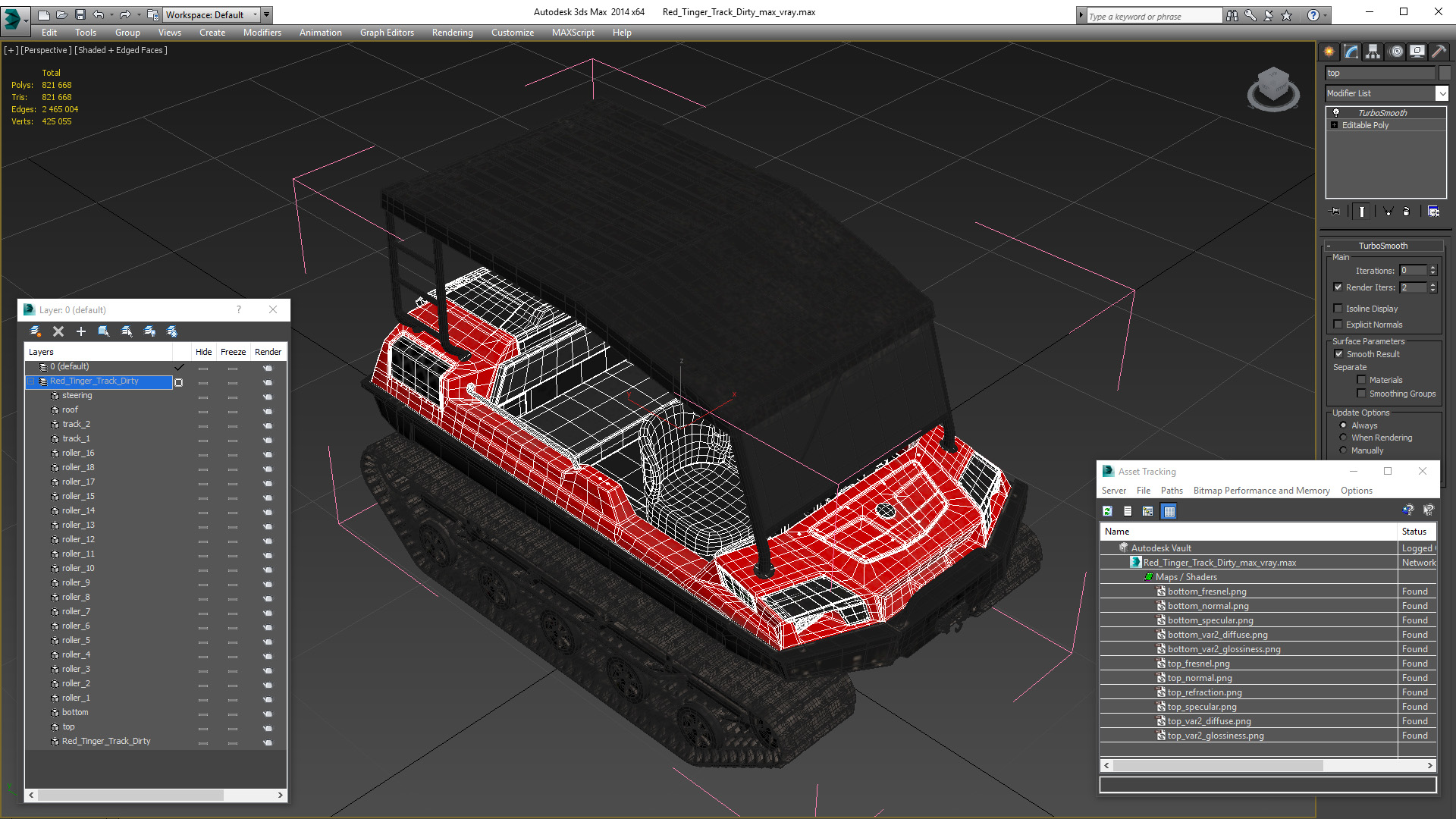The width and height of the screenshot is (1456, 819).
Task: Enable Isoline Display checkbox
Action: click(1338, 308)
